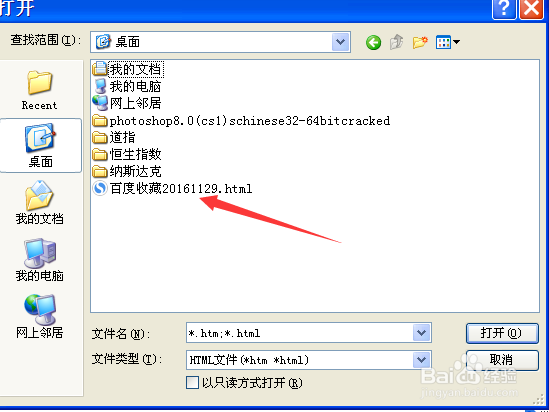Select 百度收藏20161129.html file
Image resolution: width=549 pixels, height=412 pixels.
tap(172, 189)
